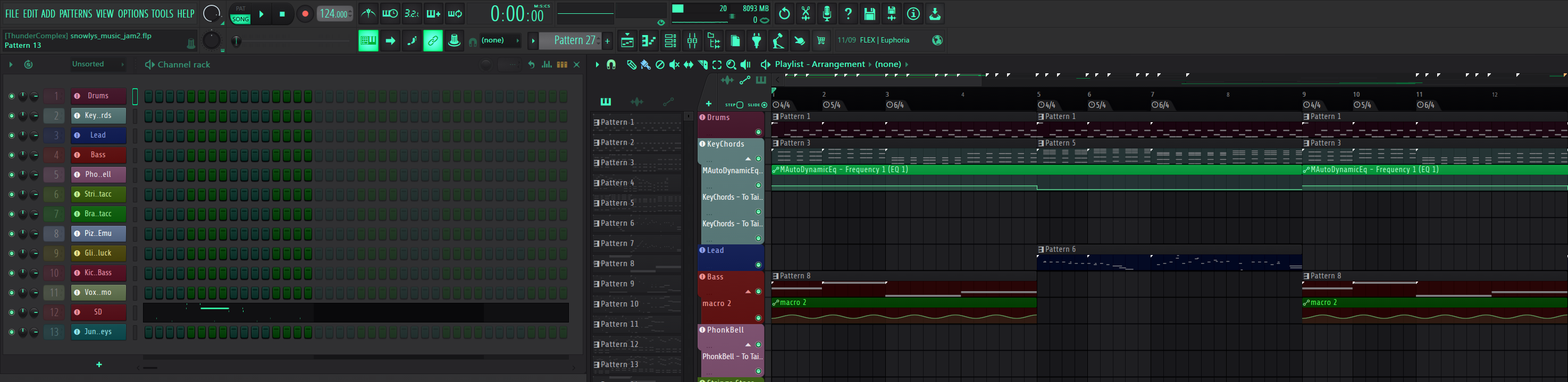Toggle the link multi-controller button
1568x382 pixels.
coord(433,41)
